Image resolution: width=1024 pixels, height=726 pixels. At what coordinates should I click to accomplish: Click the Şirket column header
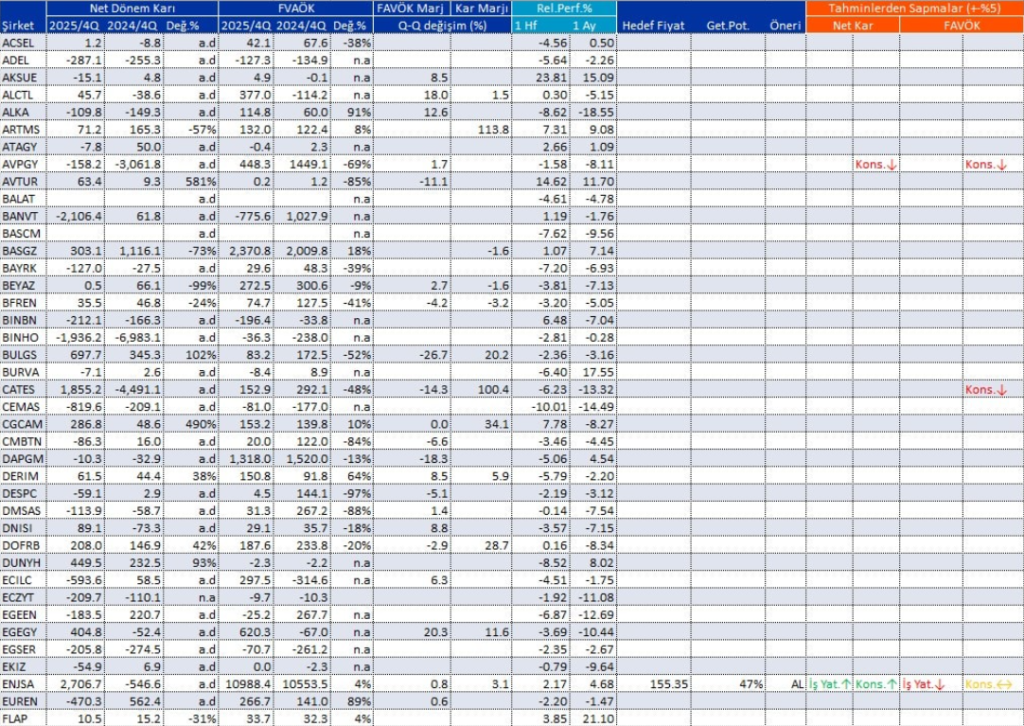tap(20, 25)
